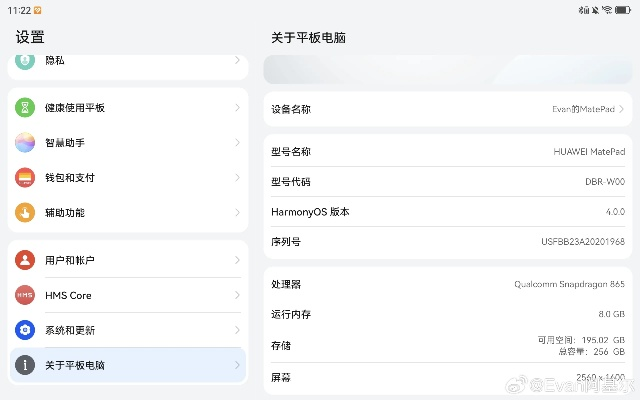This screenshot has height=400, width=640.
Task: Click the Privacy (隐私) icon
Action: 25,61
